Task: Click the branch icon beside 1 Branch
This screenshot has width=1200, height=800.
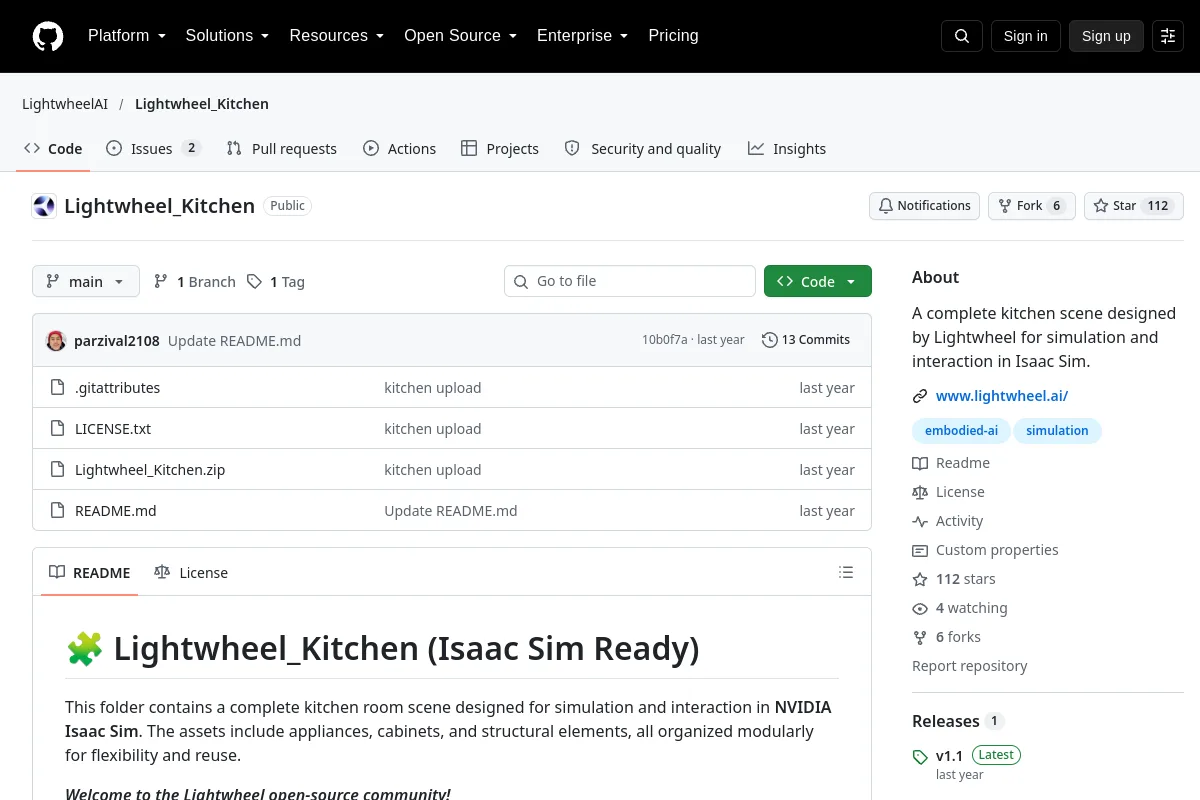Action: click(161, 282)
